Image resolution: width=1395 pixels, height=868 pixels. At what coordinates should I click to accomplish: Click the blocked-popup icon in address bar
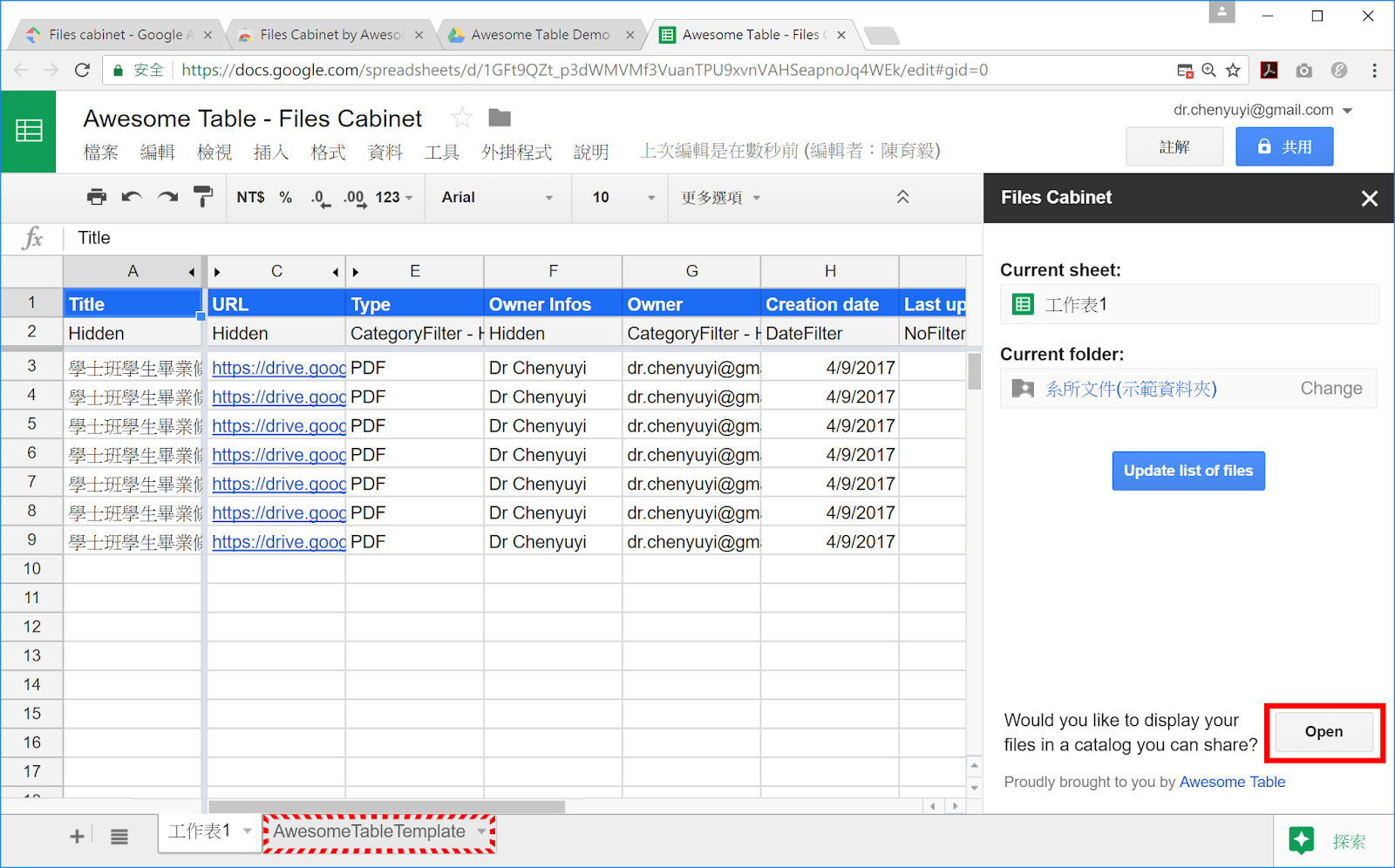(x=1185, y=71)
